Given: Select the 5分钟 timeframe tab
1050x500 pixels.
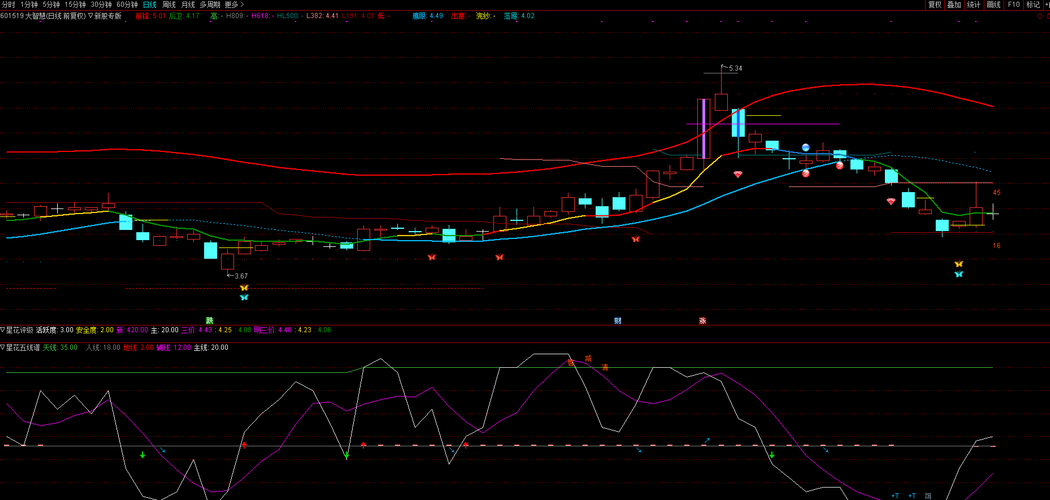Looking at the screenshot, I should pyautogui.click(x=51, y=4).
